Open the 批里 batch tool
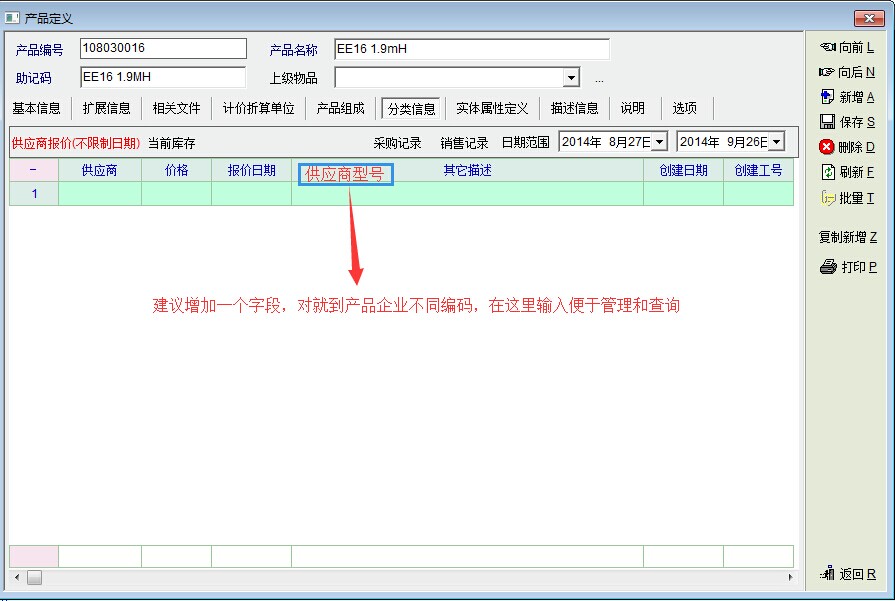The image size is (895, 601). [846, 198]
